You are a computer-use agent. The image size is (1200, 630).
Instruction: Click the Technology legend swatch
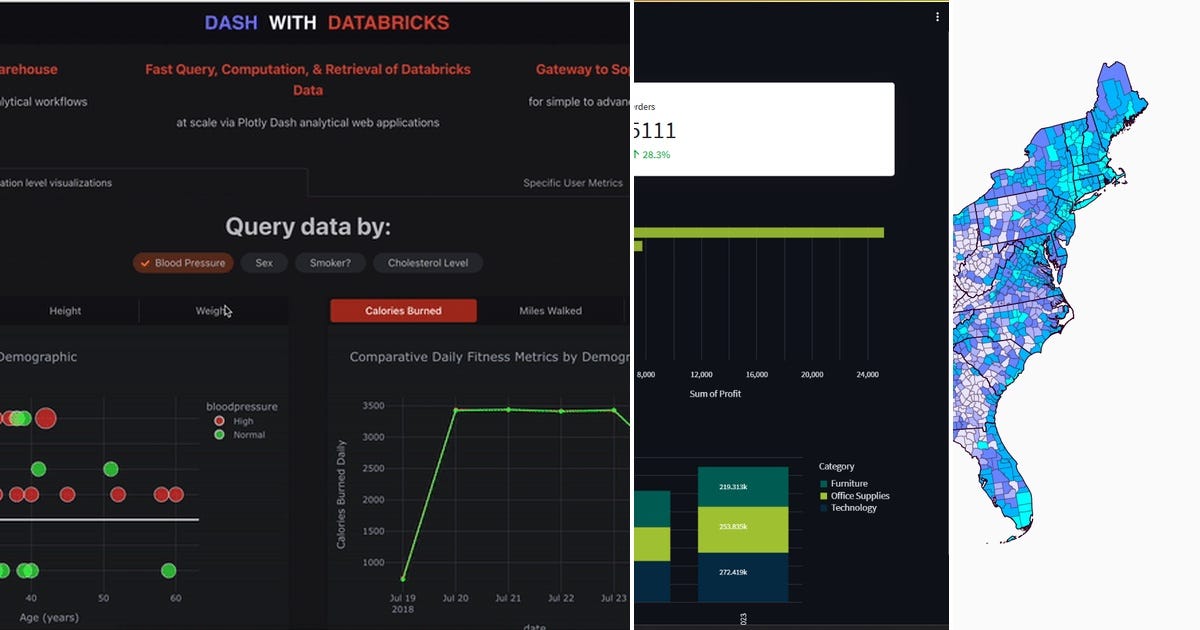click(x=823, y=507)
